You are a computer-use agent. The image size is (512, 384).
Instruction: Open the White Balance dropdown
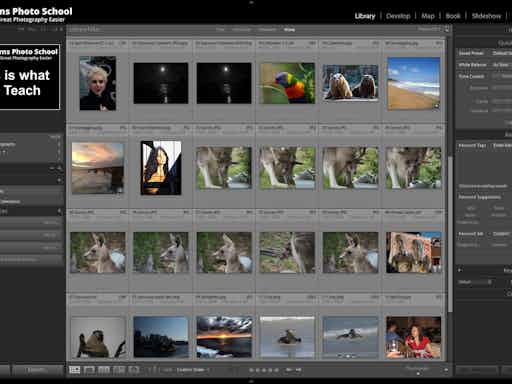pyautogui.click(x=501, y=65)
